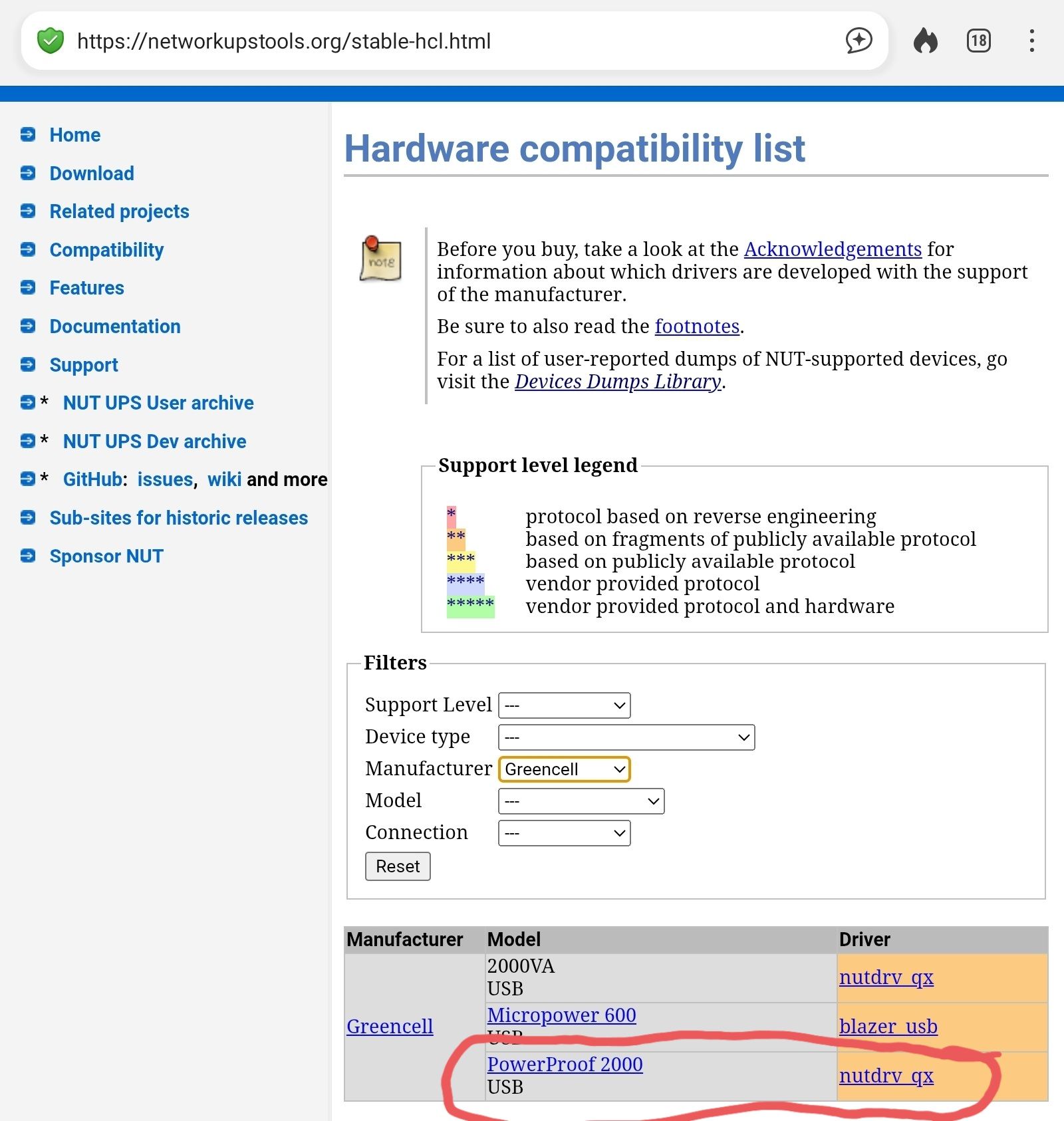Click the arrow bullet beside Sponsor NUT
The height and width of the screenshot is (1121, 1064).
pyautogui.click(x=28, y=555)
